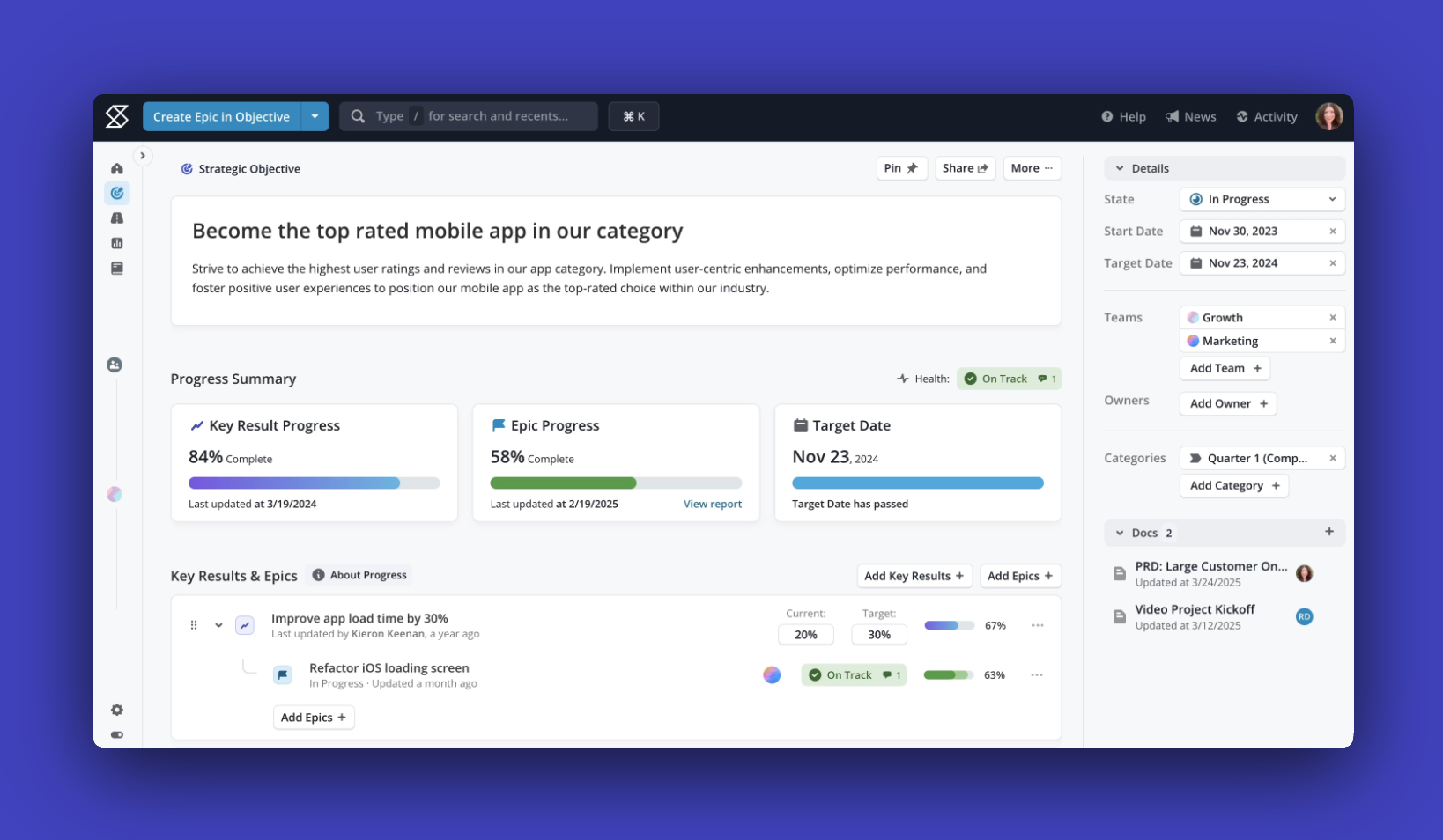The width and height of the screenshot is (1443, 840).
Task: Open the More options menu
Action: (1032, 168)
